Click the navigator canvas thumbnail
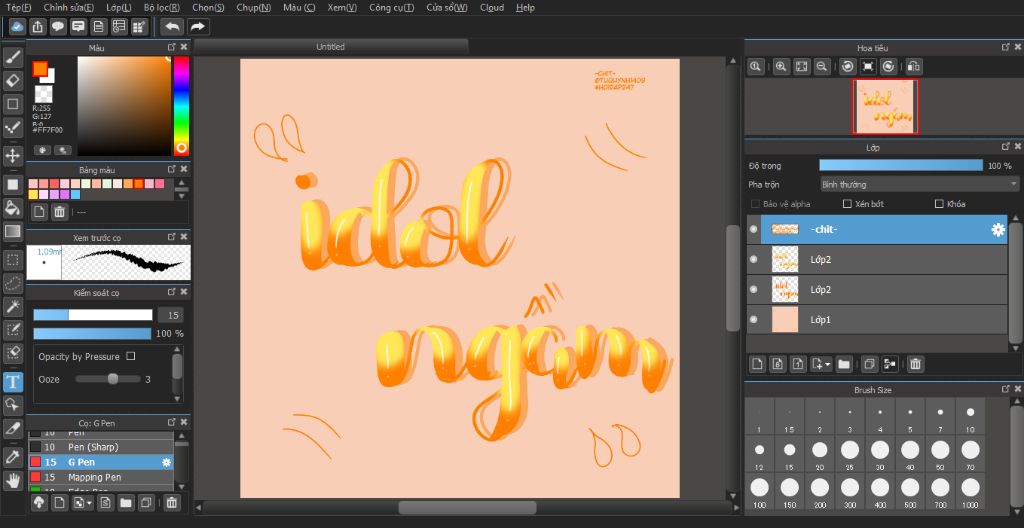 (x=886, y=107)
